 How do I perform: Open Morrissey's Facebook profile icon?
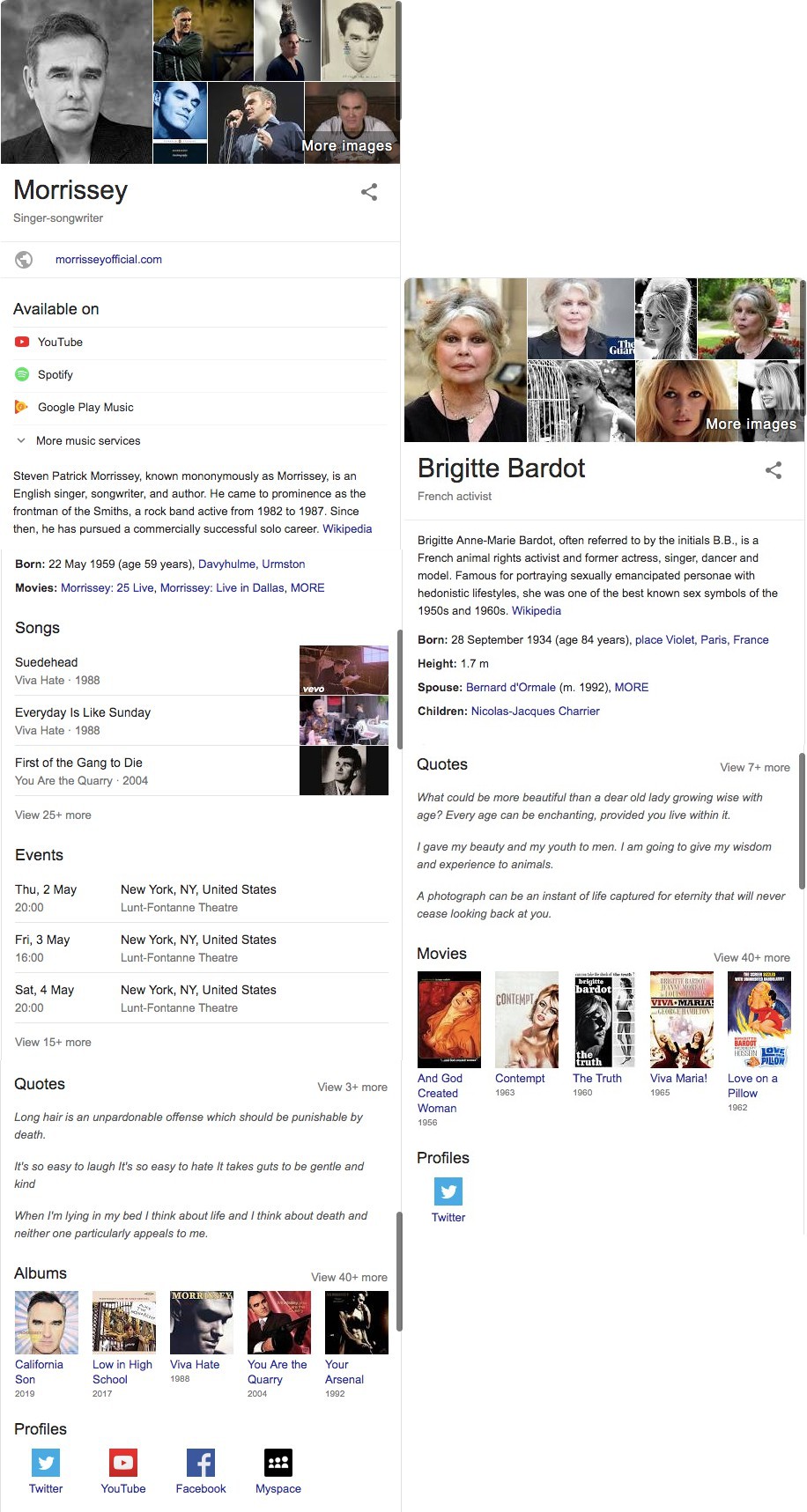201,1463
